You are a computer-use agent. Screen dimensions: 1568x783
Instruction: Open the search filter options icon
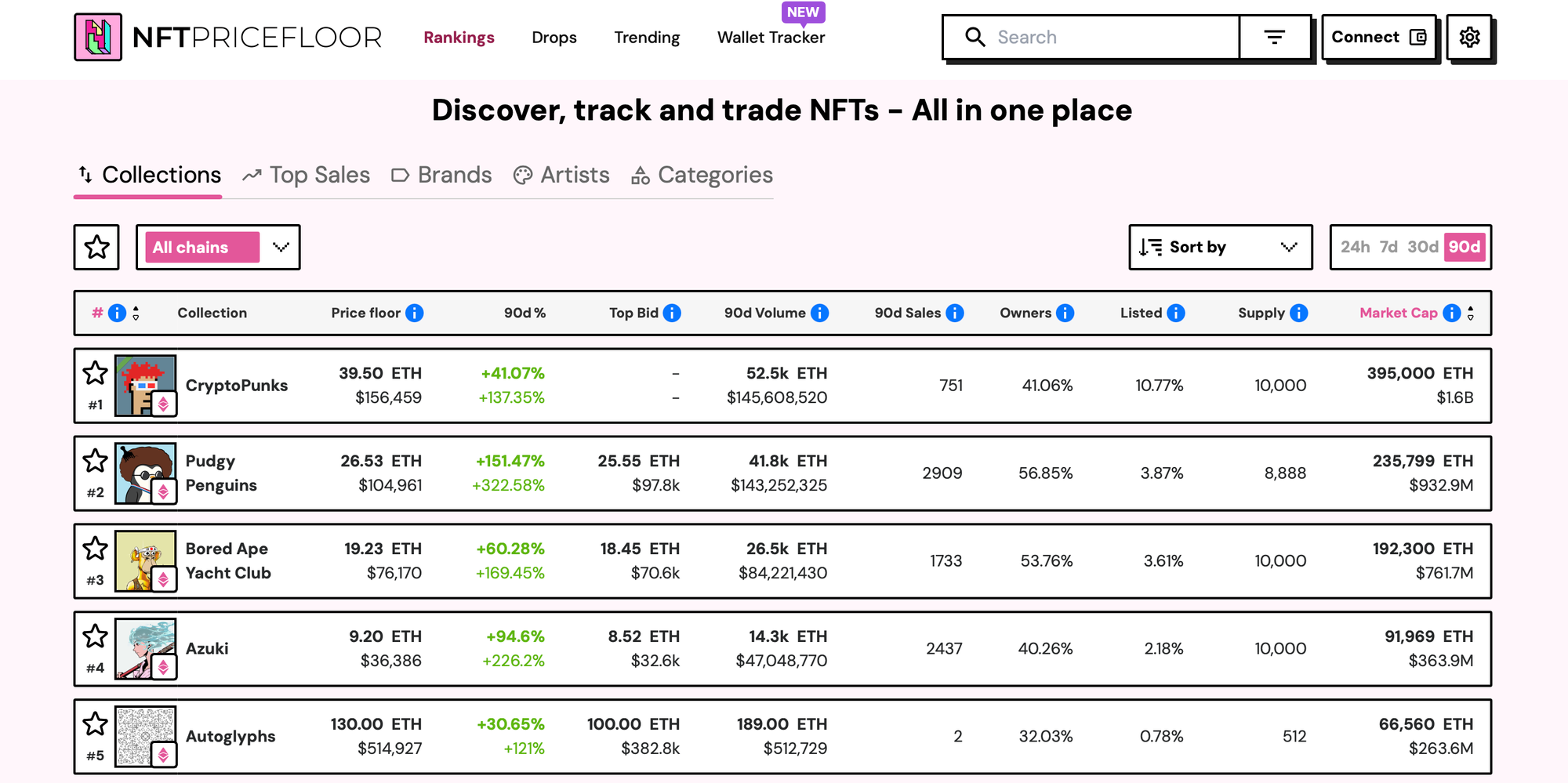(1275, 37)
